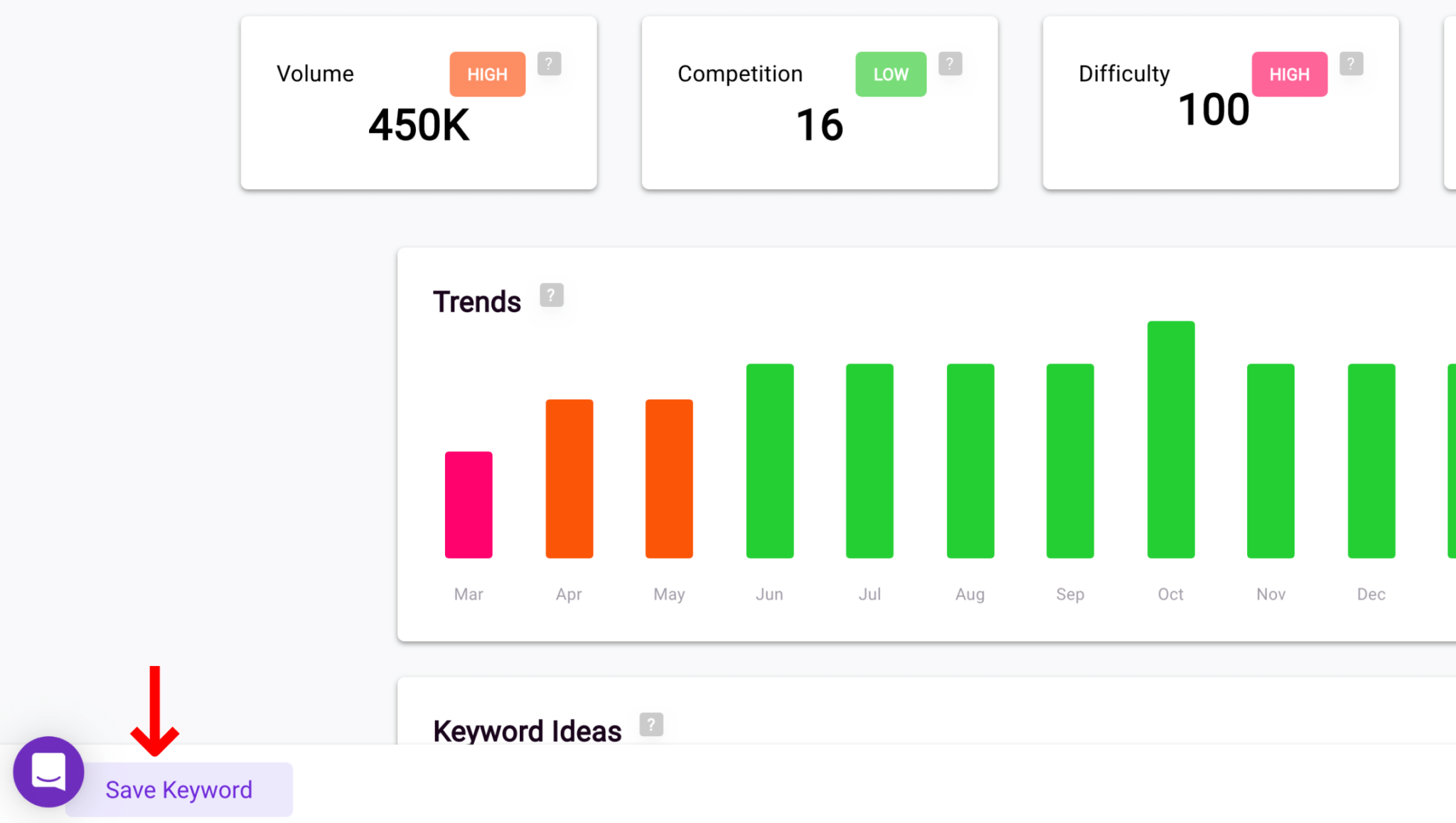Viewport: 1456px width, 823px height.
Task: Click the Competition question mark icon
Action: point(951,64)
